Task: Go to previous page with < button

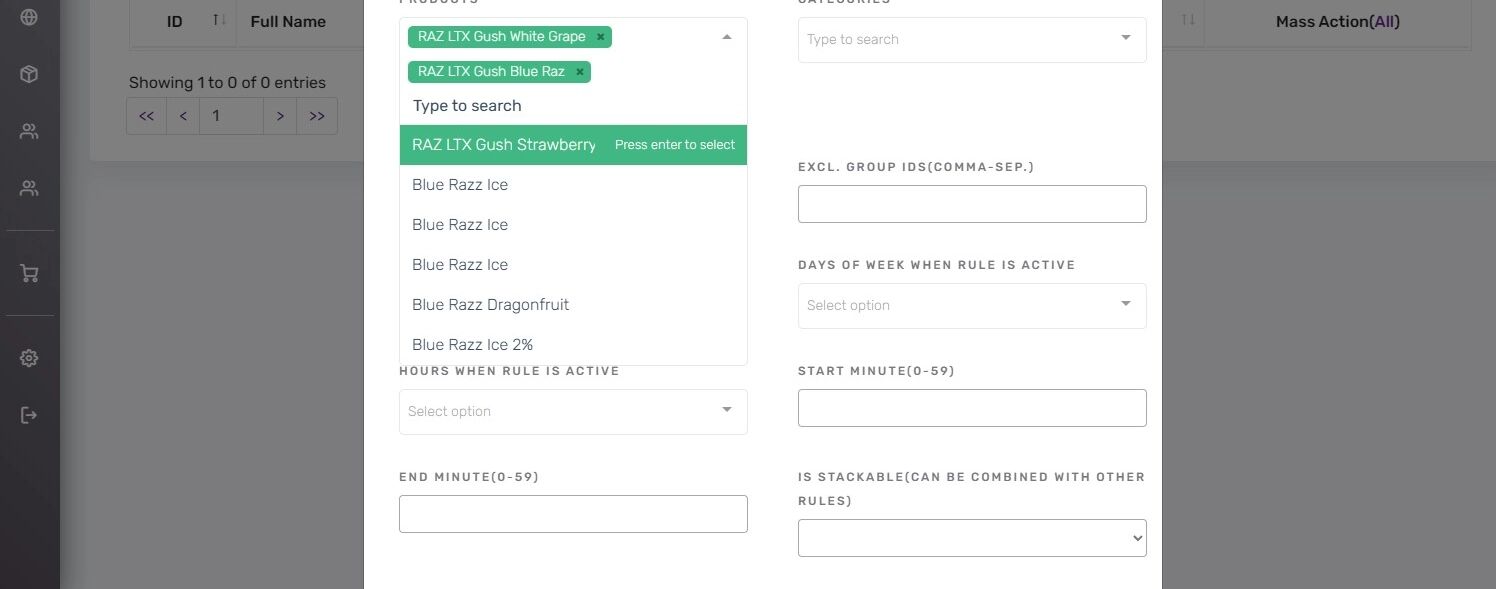Action: (x=183, y=116)
